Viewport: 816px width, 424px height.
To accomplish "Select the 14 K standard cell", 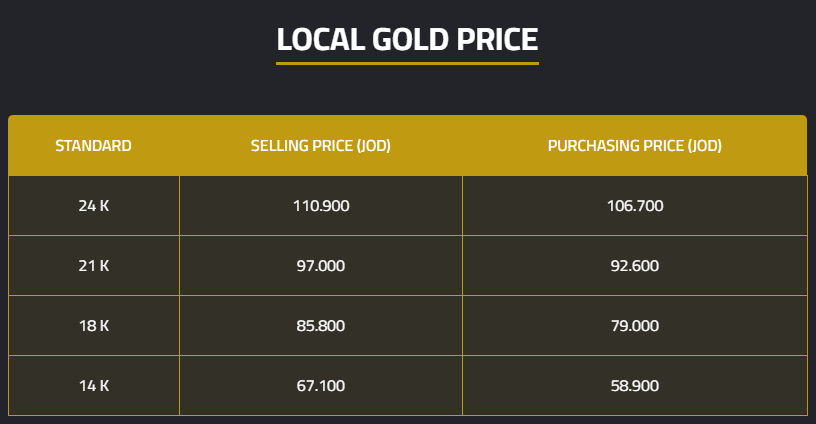I will [x=93, y=385].
